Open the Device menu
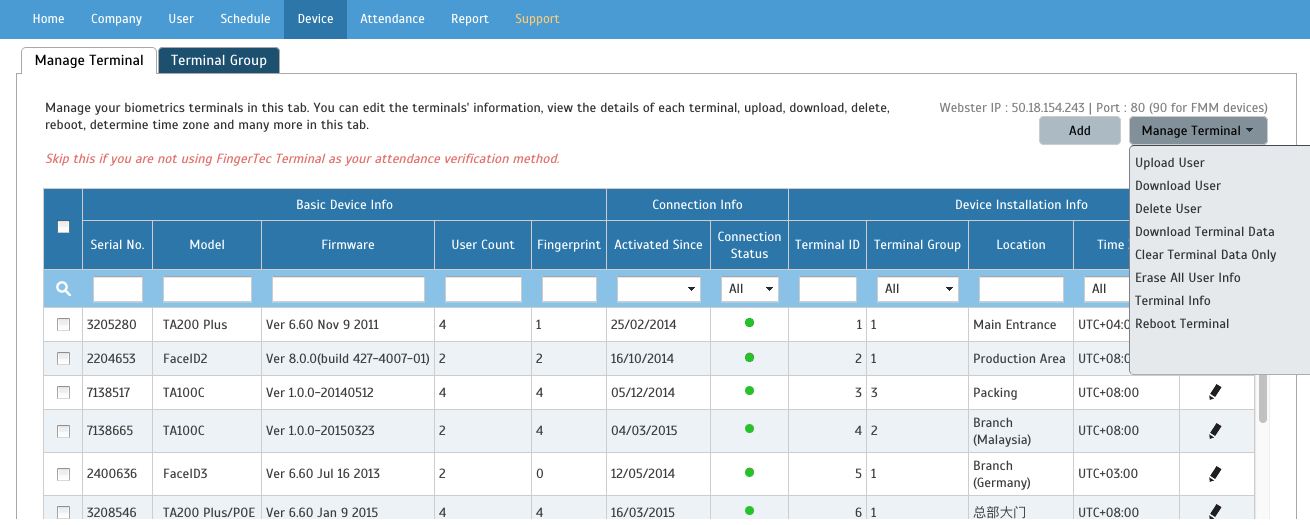 [315, 19]
